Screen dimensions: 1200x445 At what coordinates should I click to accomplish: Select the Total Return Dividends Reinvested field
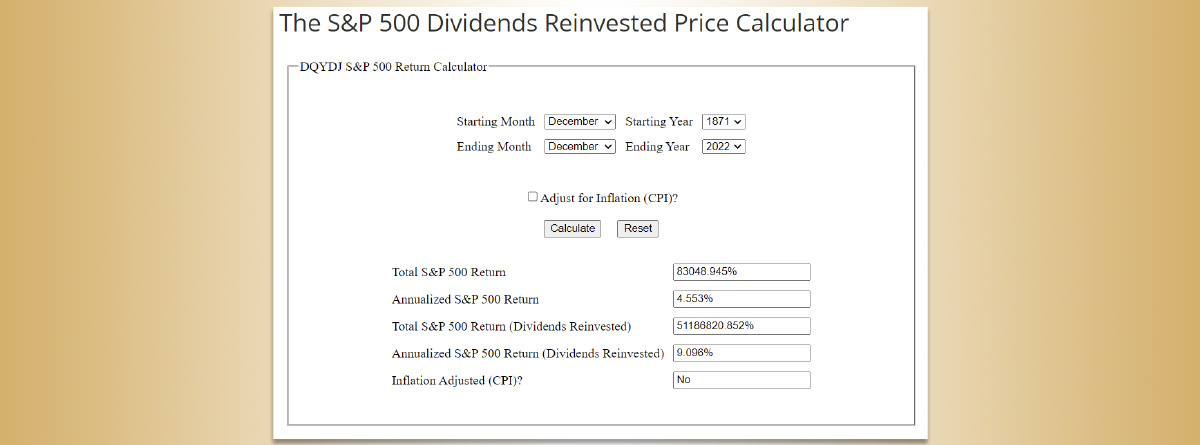(742, 326)
